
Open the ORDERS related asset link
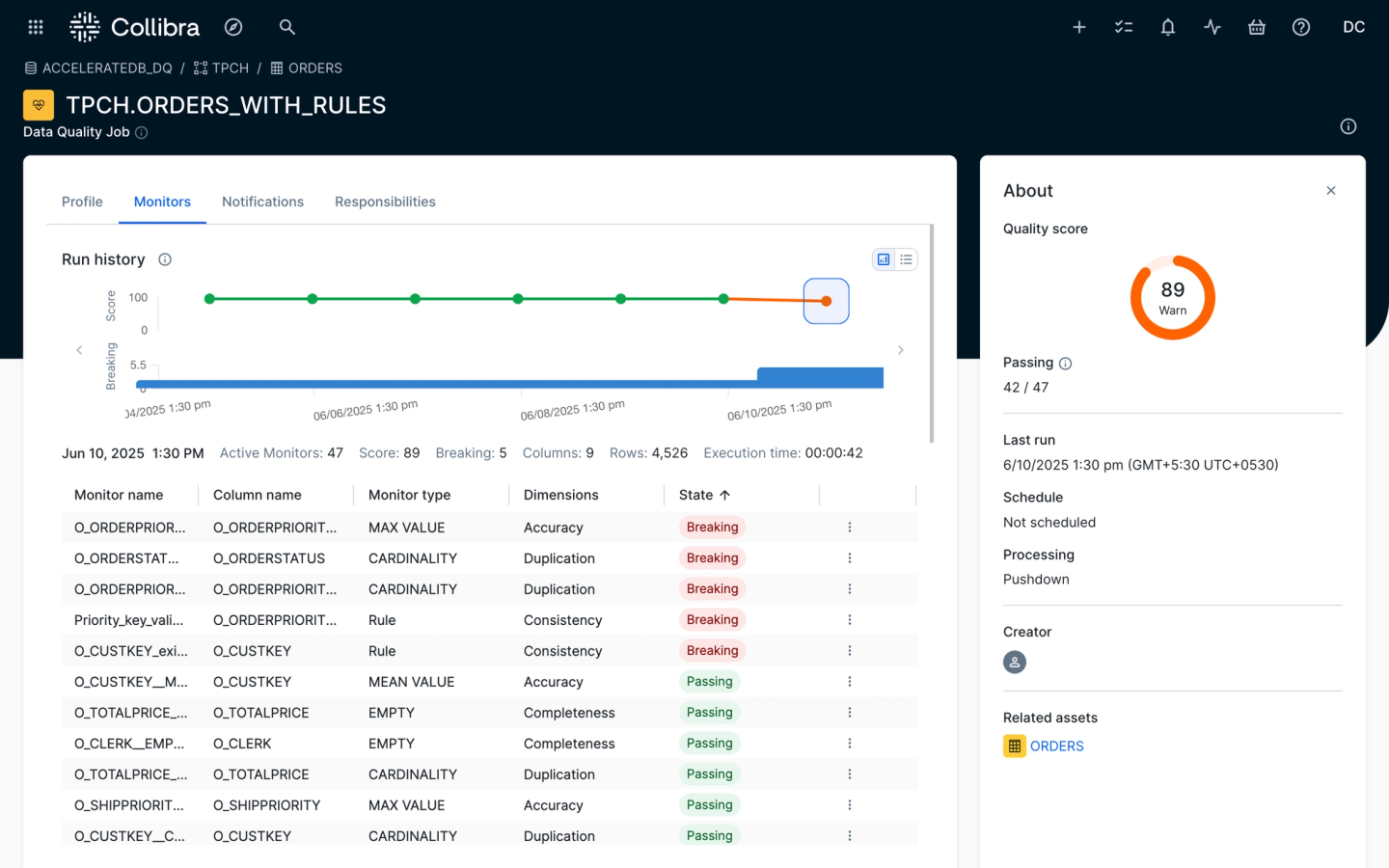[x=1056, y=746]
